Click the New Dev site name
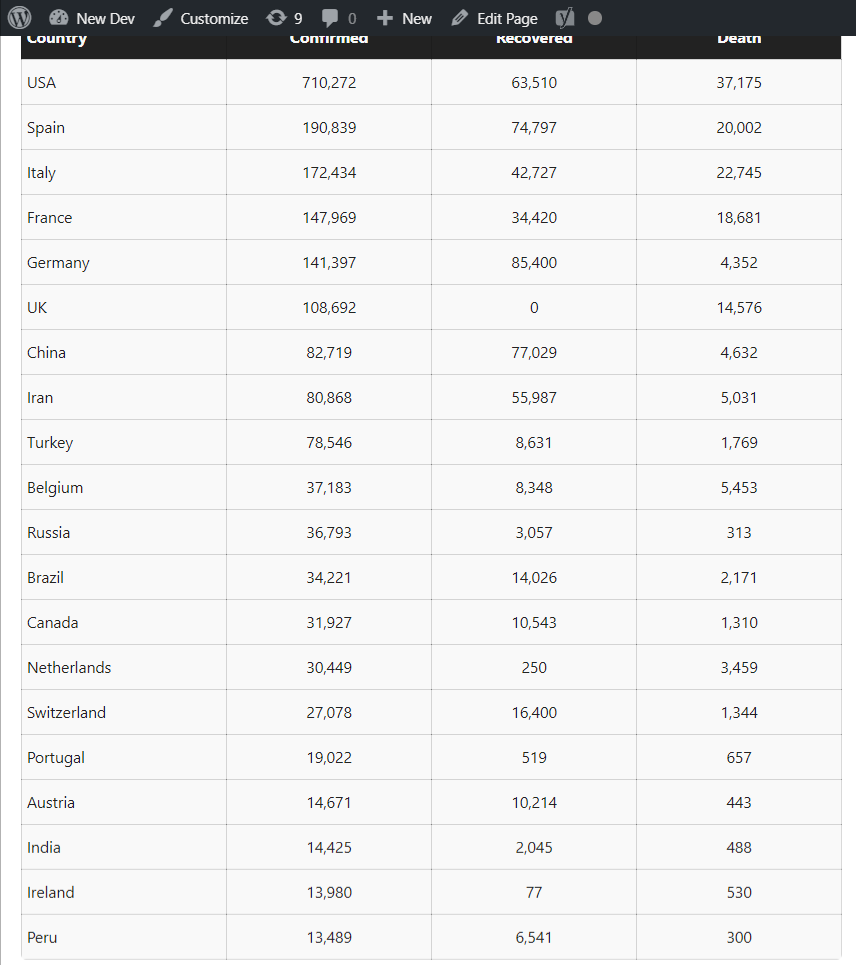The height and width of the screenshot is (965, 856). (x=105, y=18)
